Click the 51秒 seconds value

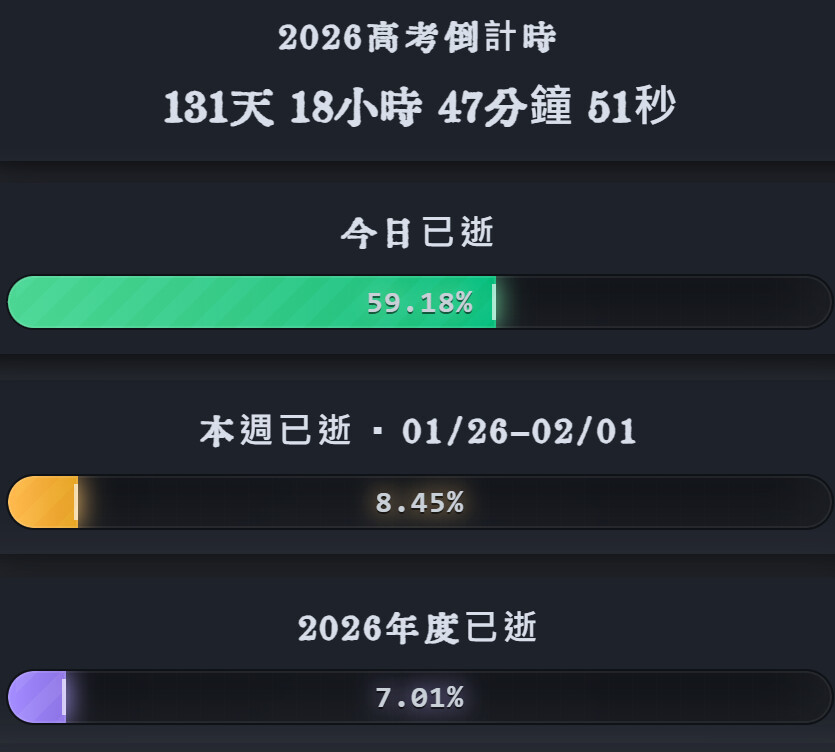pos(631,108)
